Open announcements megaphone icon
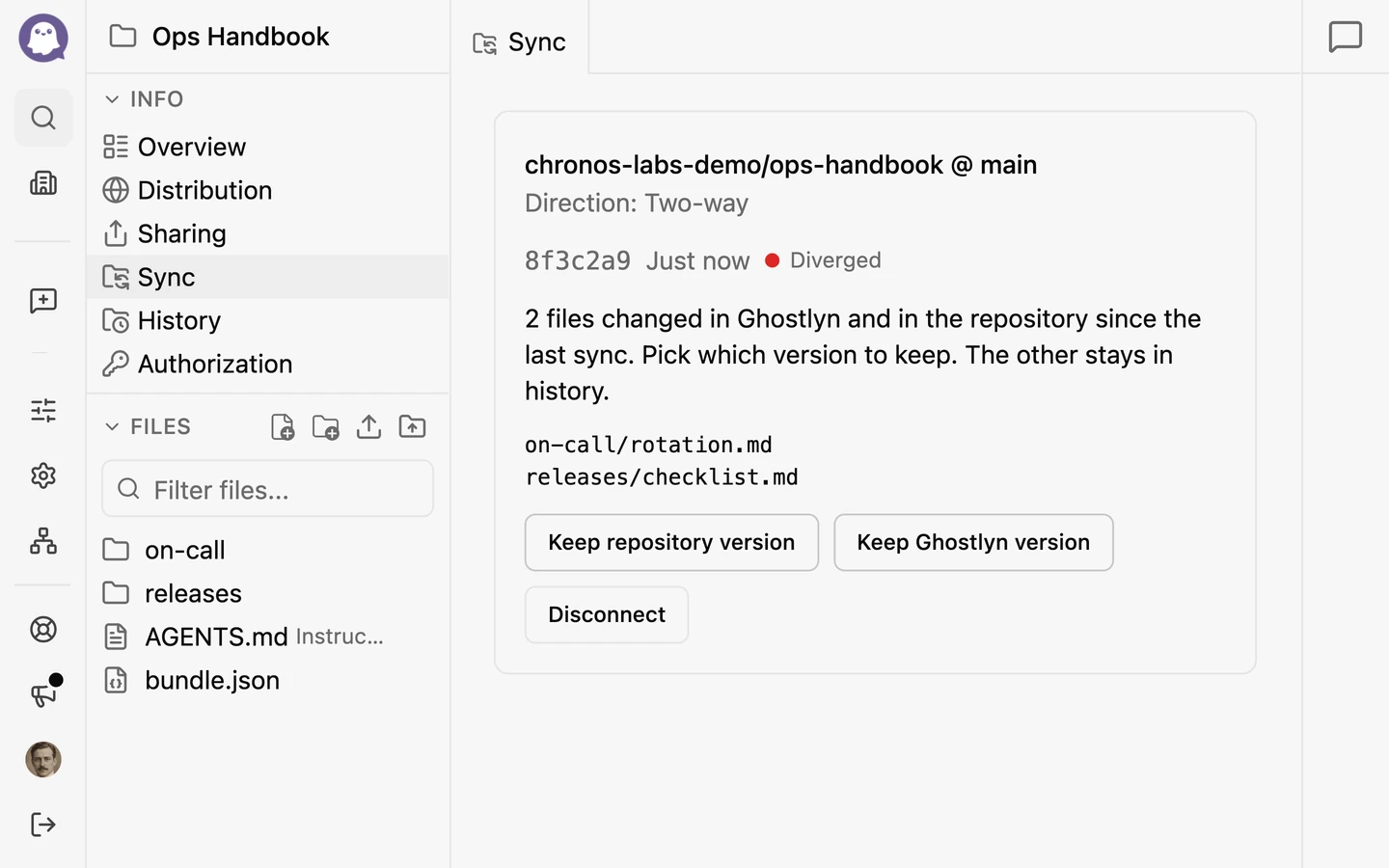1389x868 pixels. point(43,693)
